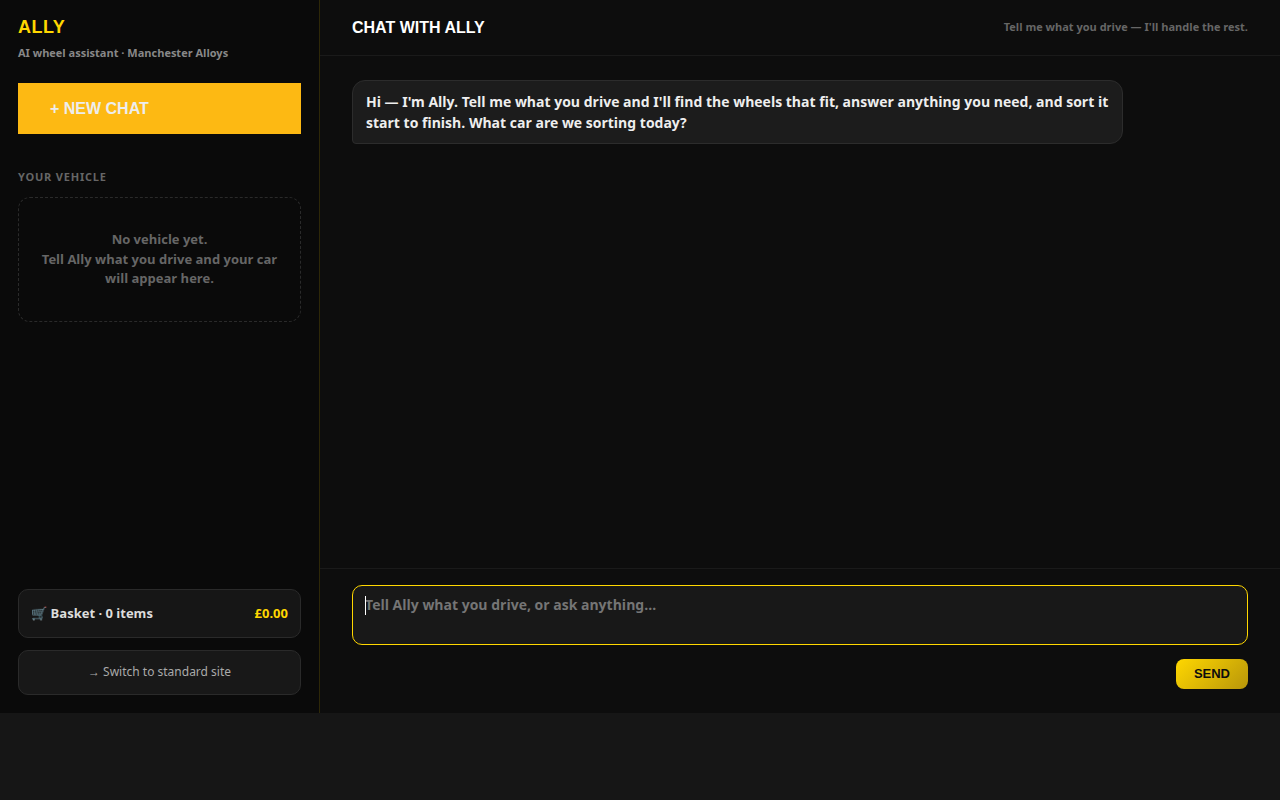
Task: Start a new chat with Ally
Action: (x=159, y=108)
